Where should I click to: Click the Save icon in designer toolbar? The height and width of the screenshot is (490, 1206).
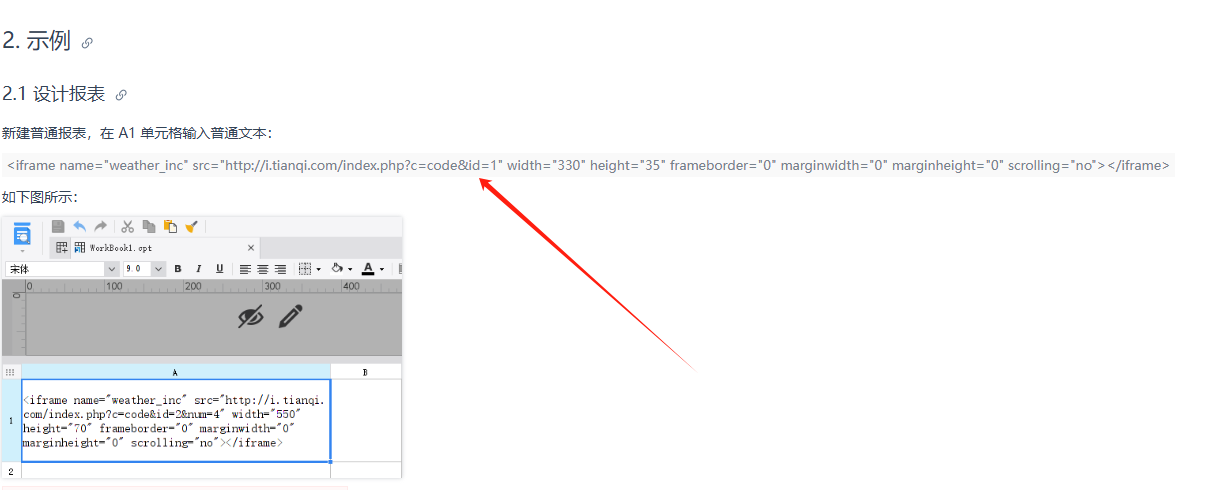[x=59, y=227]
